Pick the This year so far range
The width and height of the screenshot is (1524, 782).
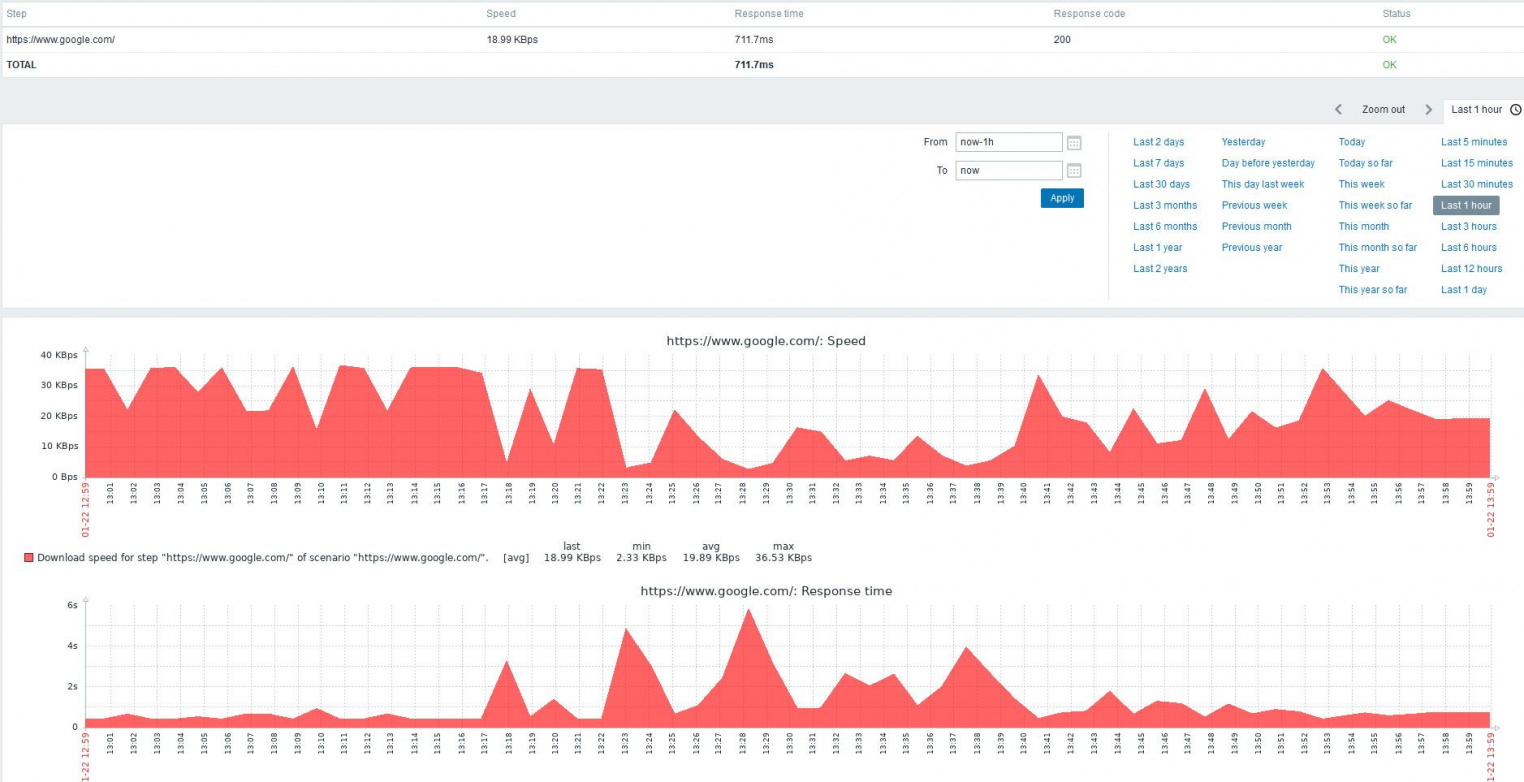pyautogui.click(x=1372, y=290)
